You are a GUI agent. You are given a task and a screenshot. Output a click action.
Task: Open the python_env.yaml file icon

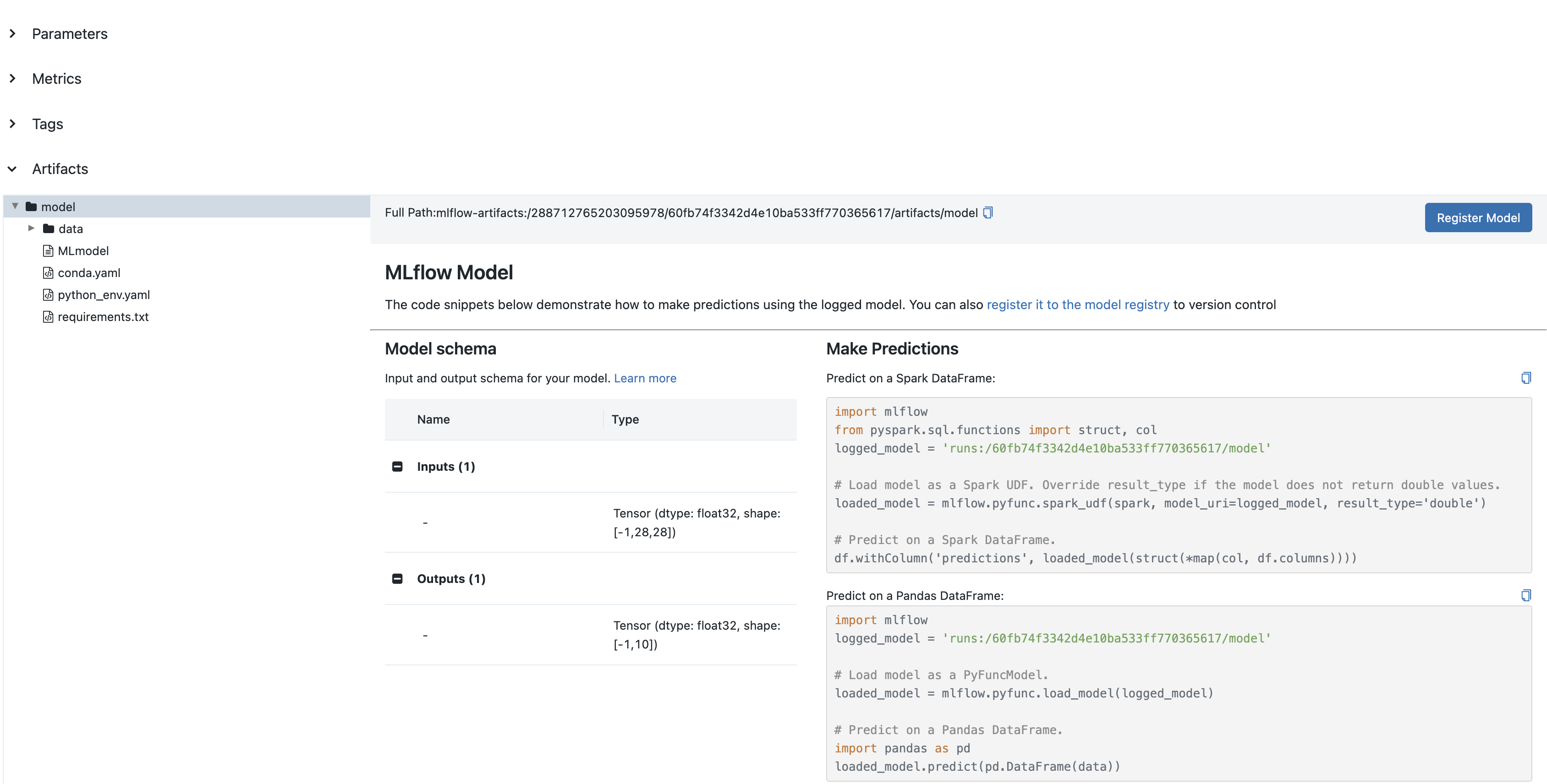pyautogui.click(x=48, y=295)
